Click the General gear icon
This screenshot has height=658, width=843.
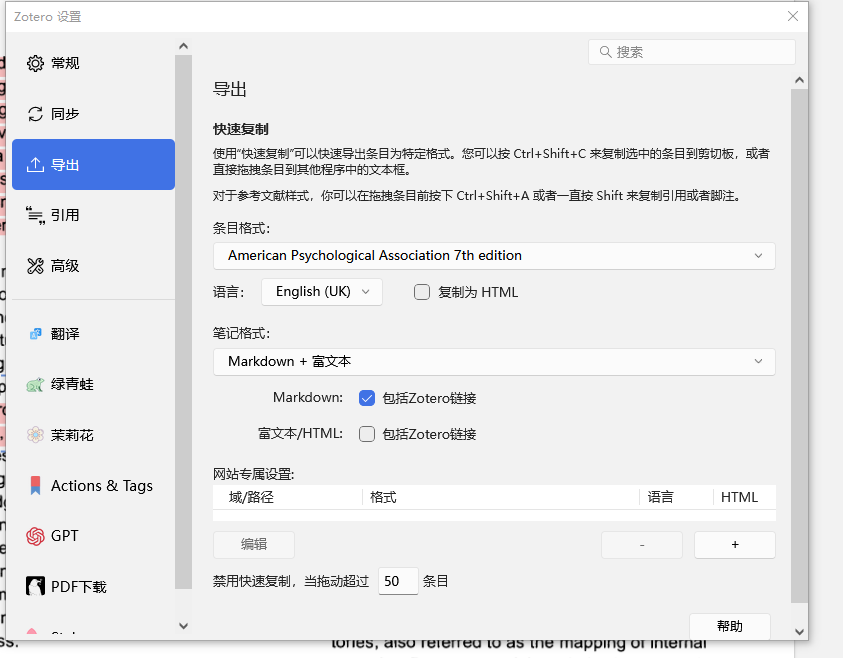[35, 63]
